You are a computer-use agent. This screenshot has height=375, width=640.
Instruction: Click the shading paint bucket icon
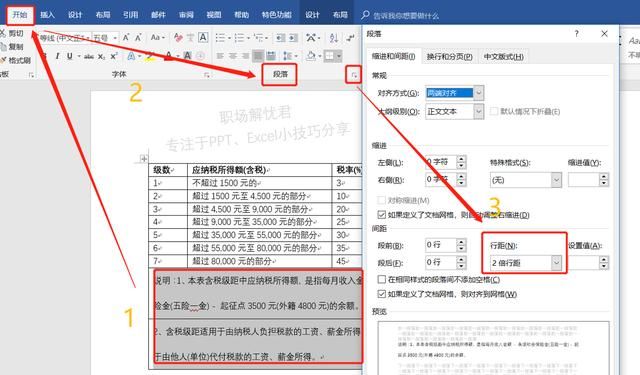pyautogui.click(x=311, y=56)
